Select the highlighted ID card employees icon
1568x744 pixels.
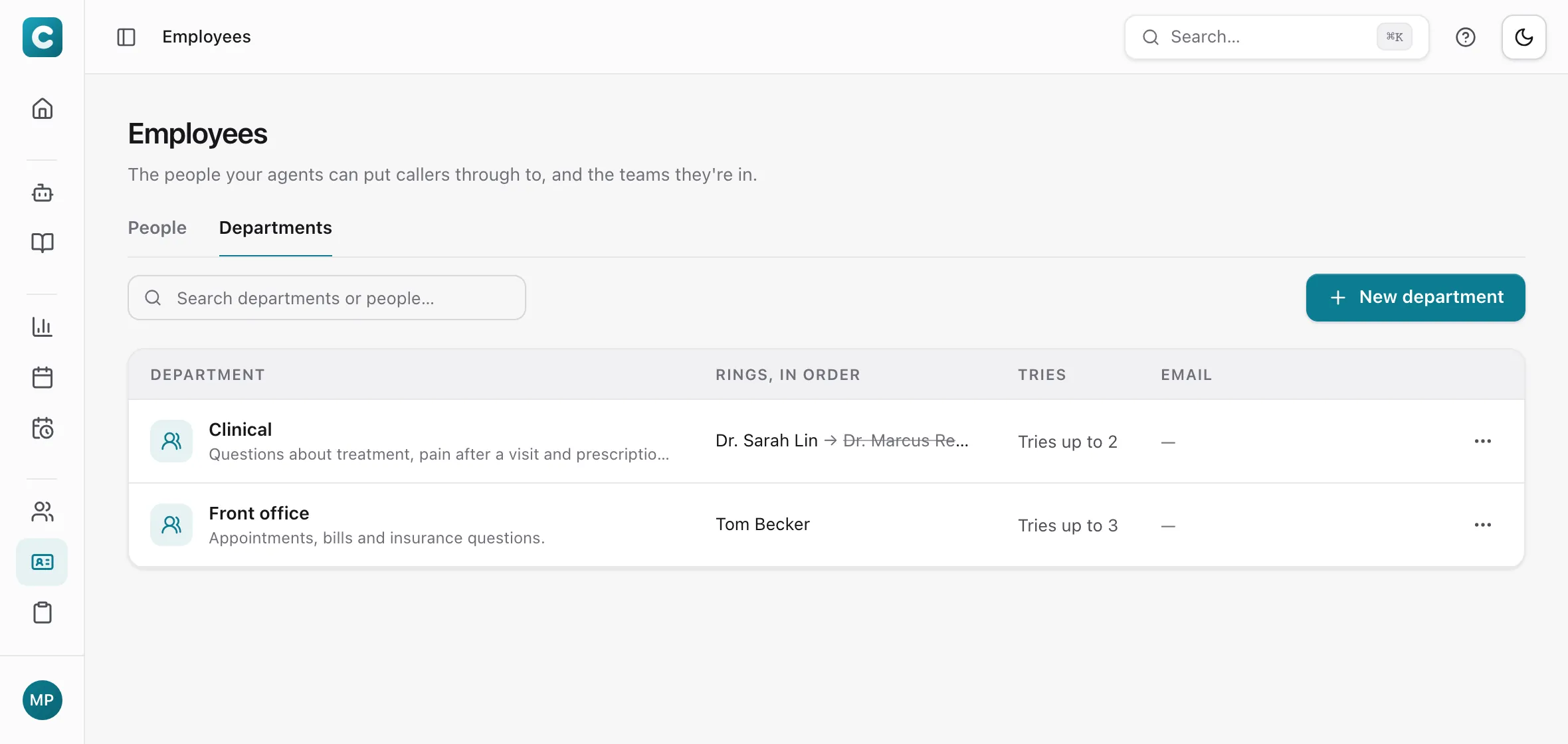click(x=43, y=562)
